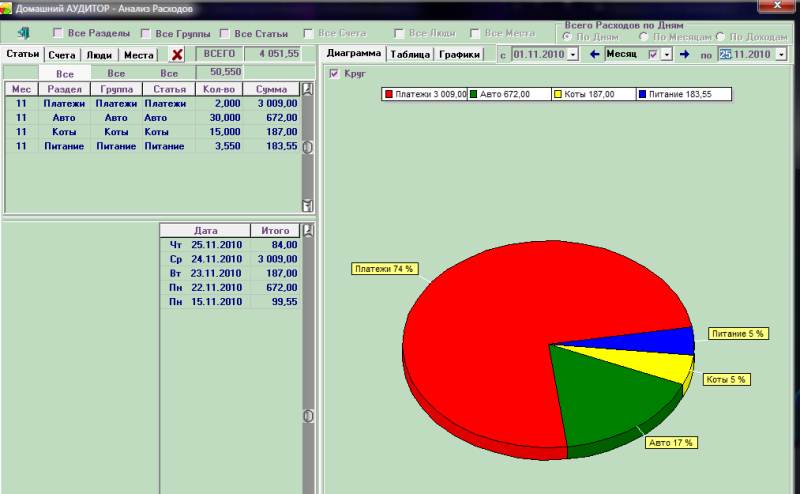The image size is (800, 494).
Task: Toggle the 'Все Разделы' checkbox
Action: tap(58, 33)
